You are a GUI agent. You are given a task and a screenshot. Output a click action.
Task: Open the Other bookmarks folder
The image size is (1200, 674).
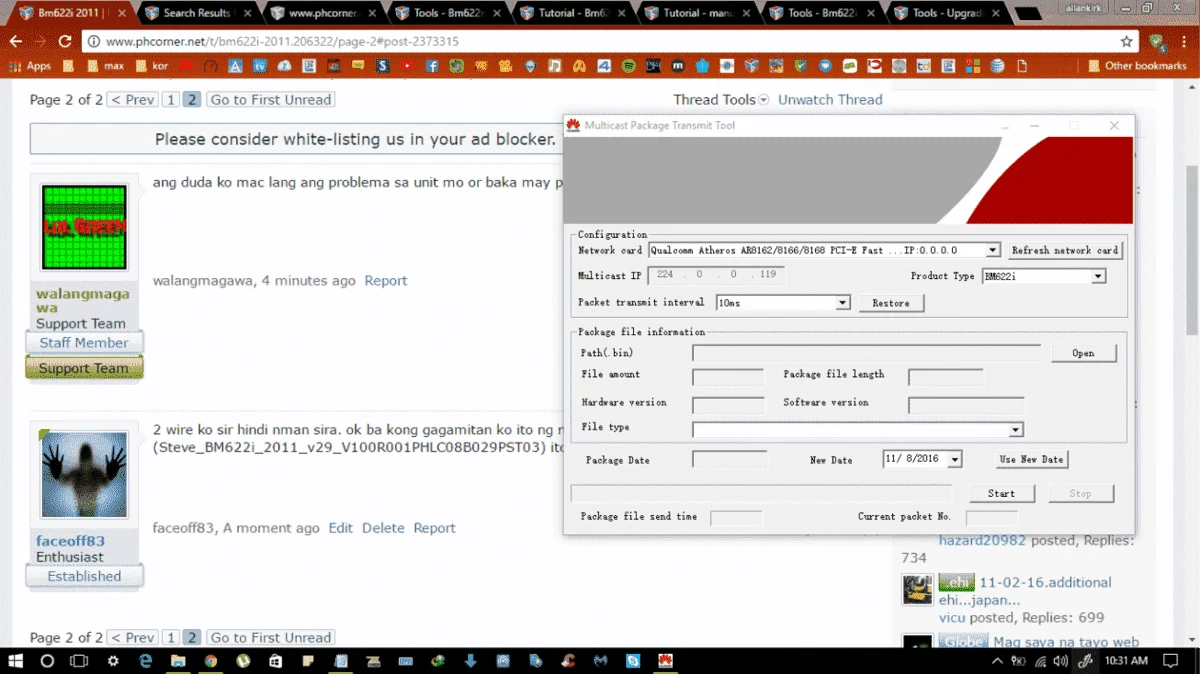(1136, 66)
